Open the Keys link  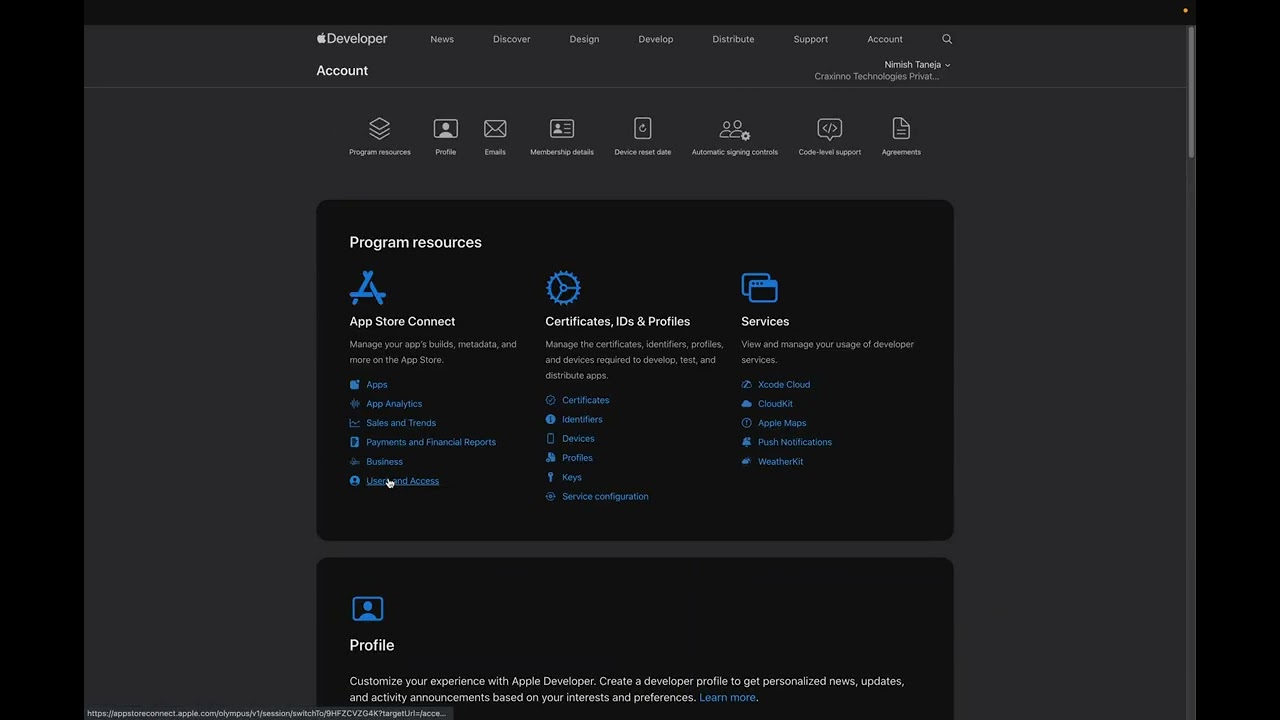point(572,477)
